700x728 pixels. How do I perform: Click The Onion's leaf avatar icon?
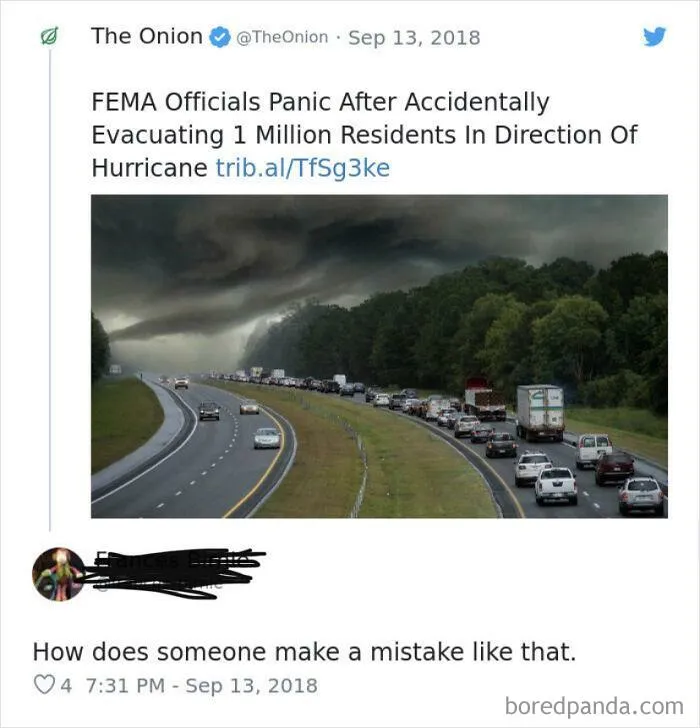point(49,37)
